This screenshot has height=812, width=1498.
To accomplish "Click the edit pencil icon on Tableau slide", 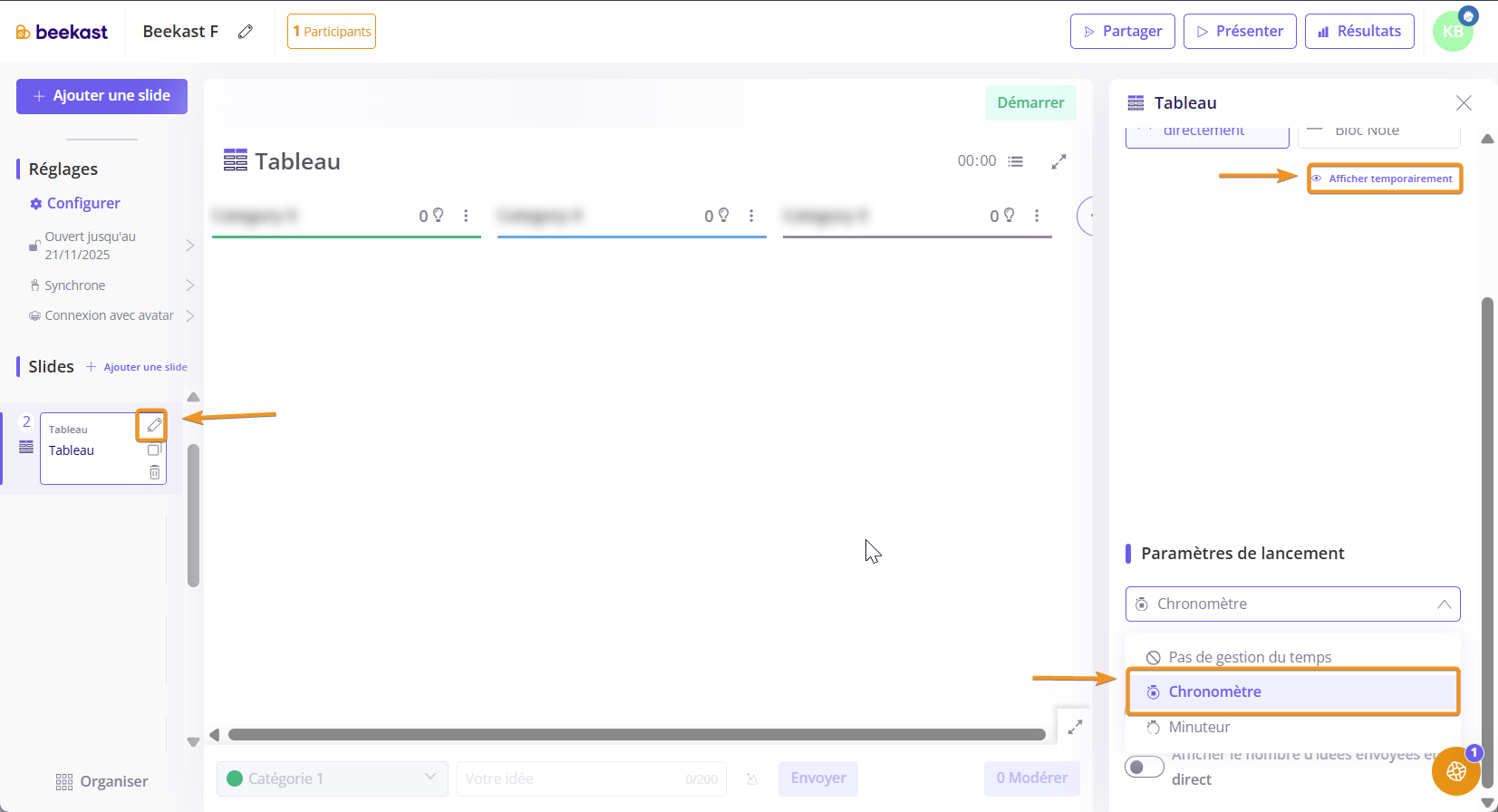I will click(154, 425).
